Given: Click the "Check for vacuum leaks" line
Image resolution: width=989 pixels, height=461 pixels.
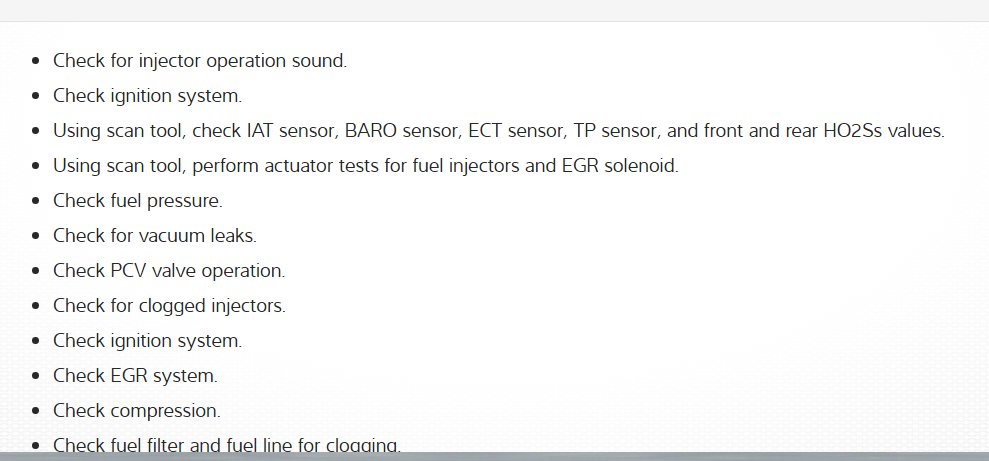Looking at the screenshot, I should 155,236.
